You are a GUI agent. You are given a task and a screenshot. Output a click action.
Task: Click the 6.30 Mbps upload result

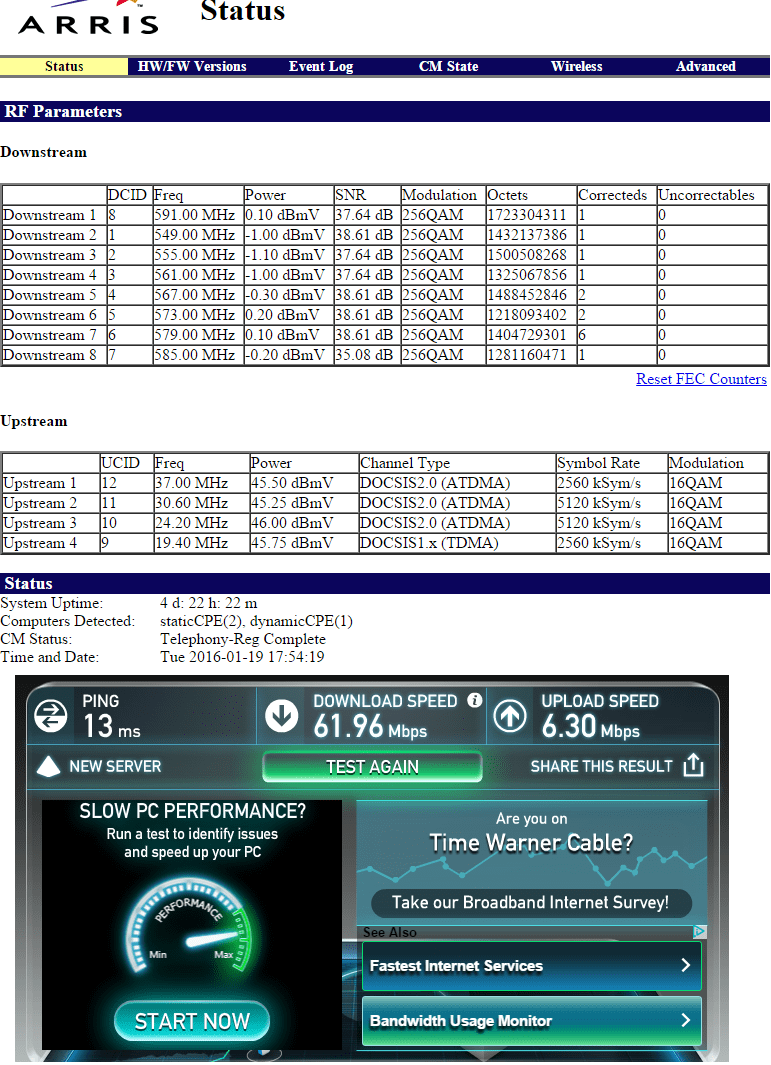[x=590, y=726]
